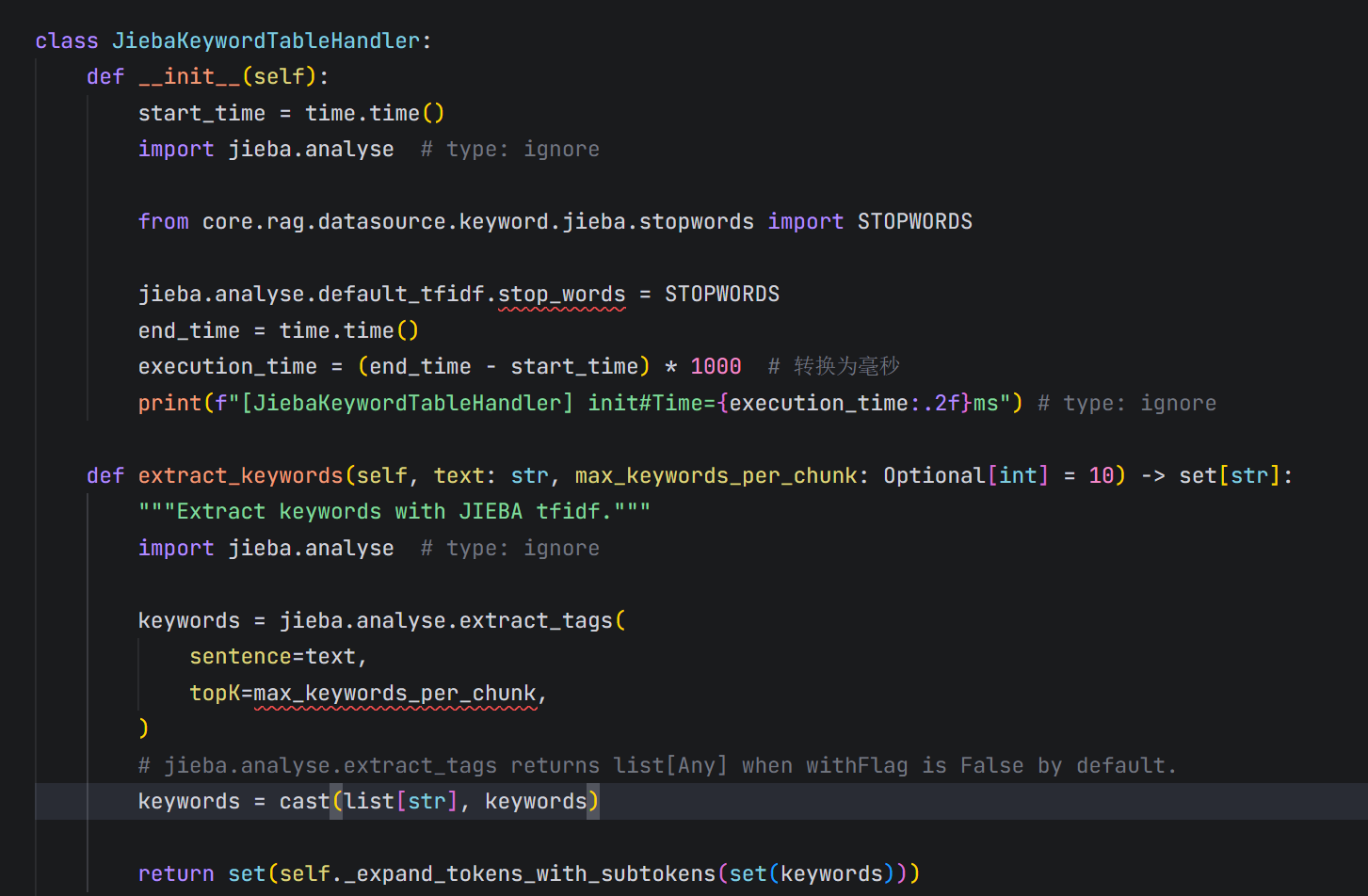Viewport: 1368px width, 896px height.
Task: Click the set[str] return annotation
Action: [1229, 475]
